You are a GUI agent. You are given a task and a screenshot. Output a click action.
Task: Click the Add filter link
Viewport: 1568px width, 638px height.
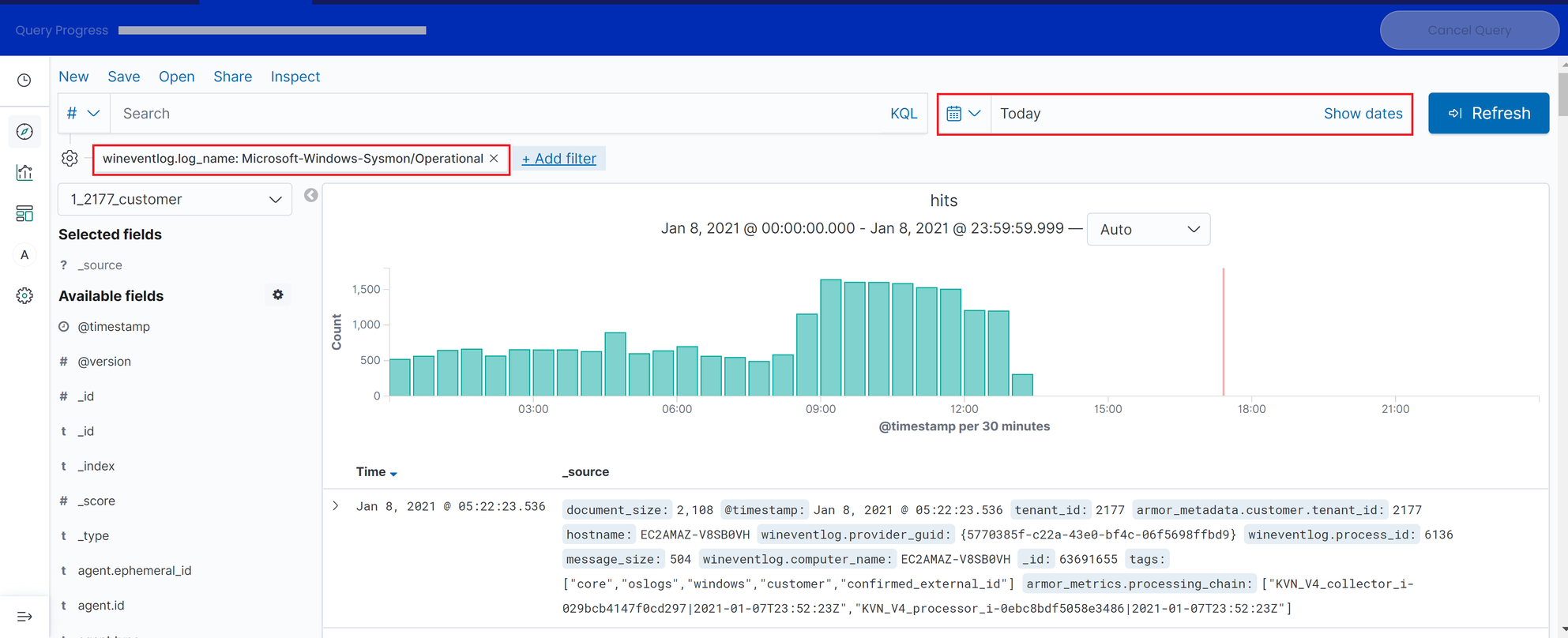point(559,159)
